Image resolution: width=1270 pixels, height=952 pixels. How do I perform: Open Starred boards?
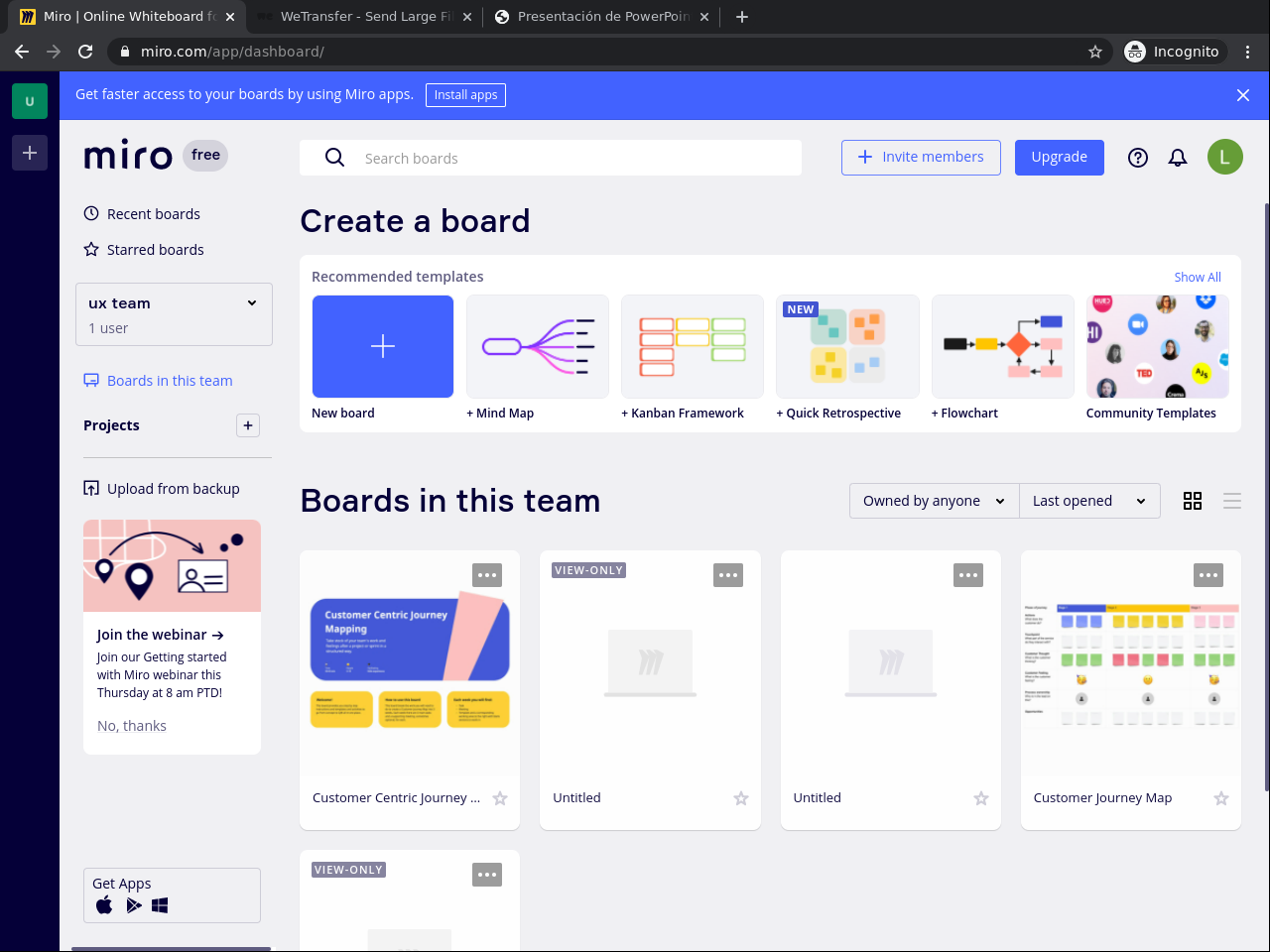144,250
